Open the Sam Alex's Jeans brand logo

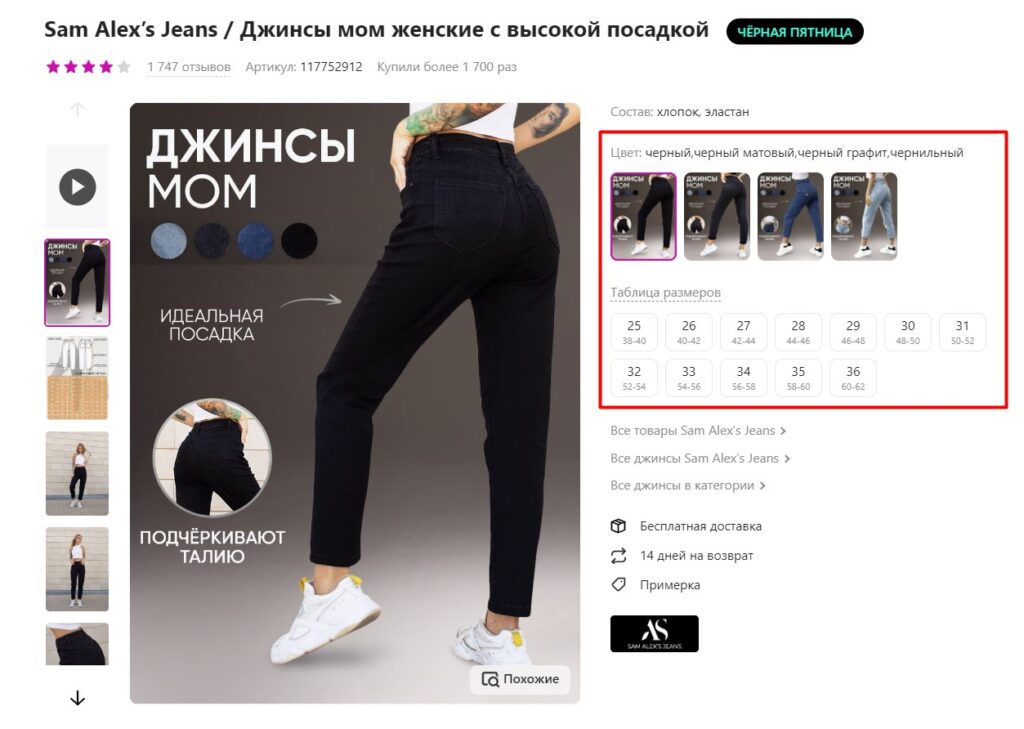654,634
